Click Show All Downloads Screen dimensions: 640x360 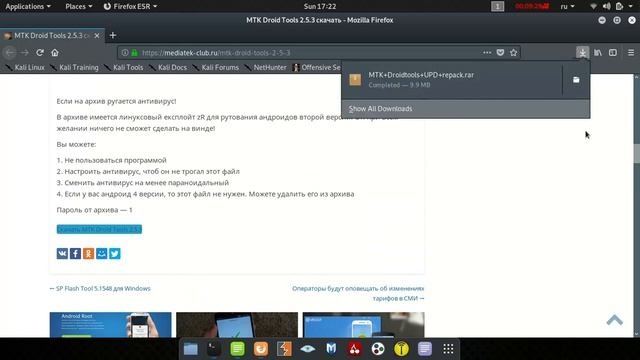(x=466, y=109)
